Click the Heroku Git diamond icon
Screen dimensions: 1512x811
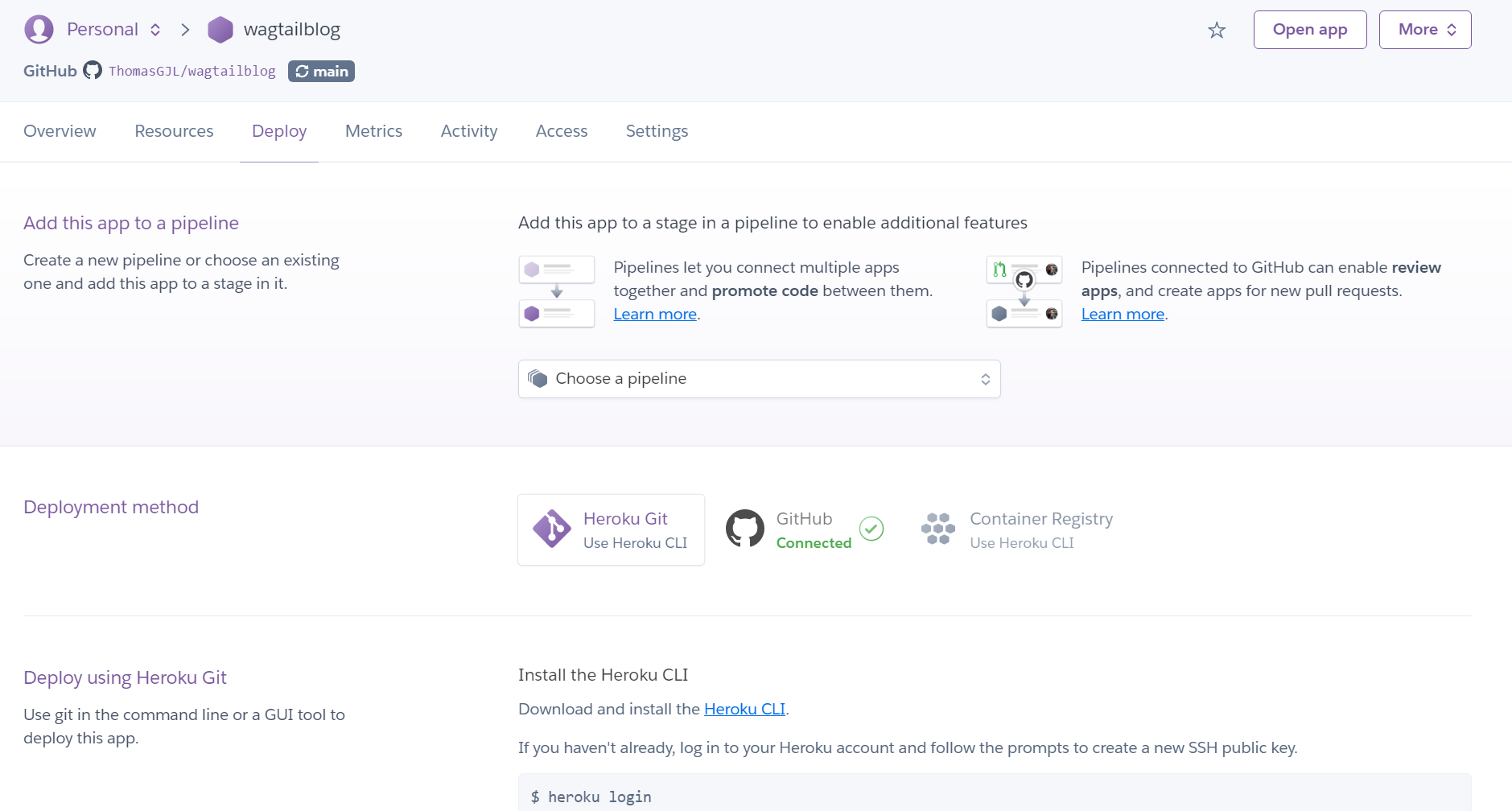point(552,529)
